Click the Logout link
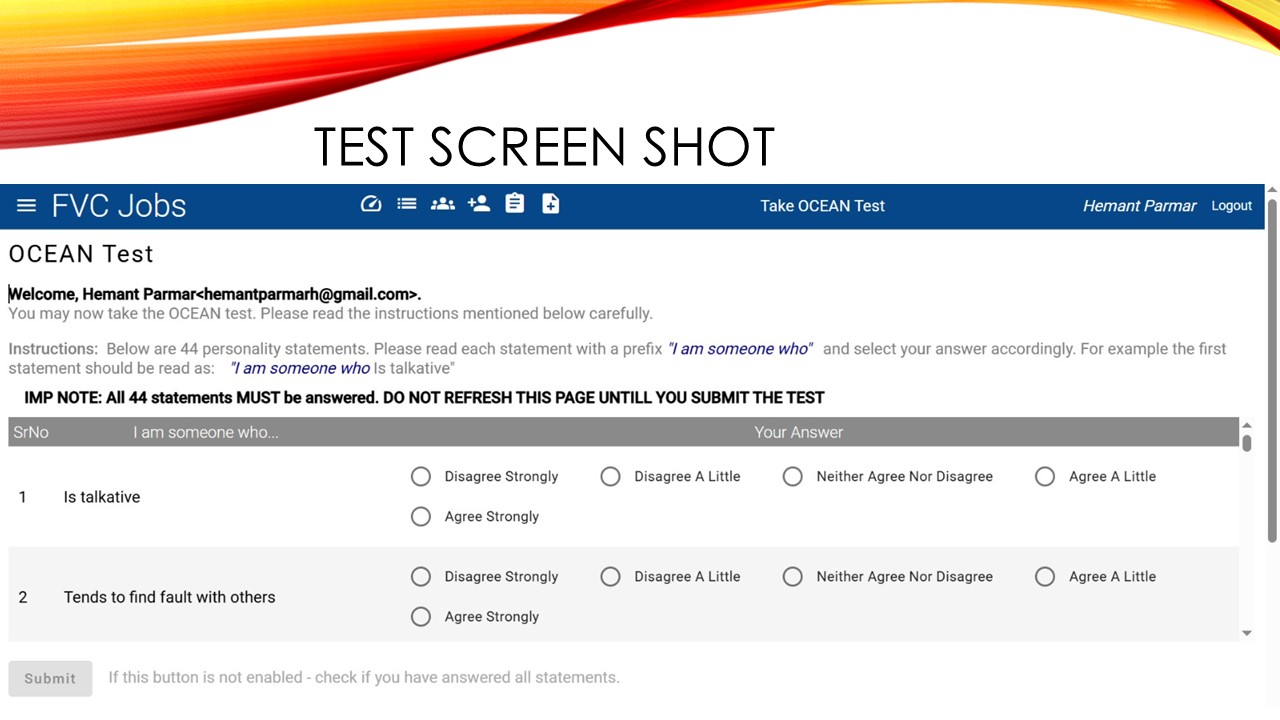Screen dimensions: 1280x720 [x=1232, y=206]
